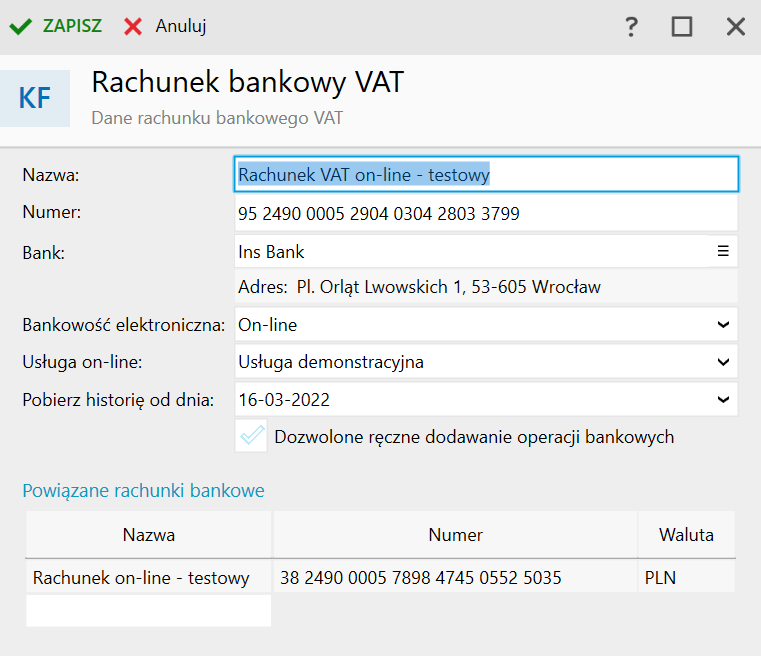Viewport: 761px width, 656px height.
Task: Close the Rachunek bankowy VAT dialog
Action: coord(736,27)
